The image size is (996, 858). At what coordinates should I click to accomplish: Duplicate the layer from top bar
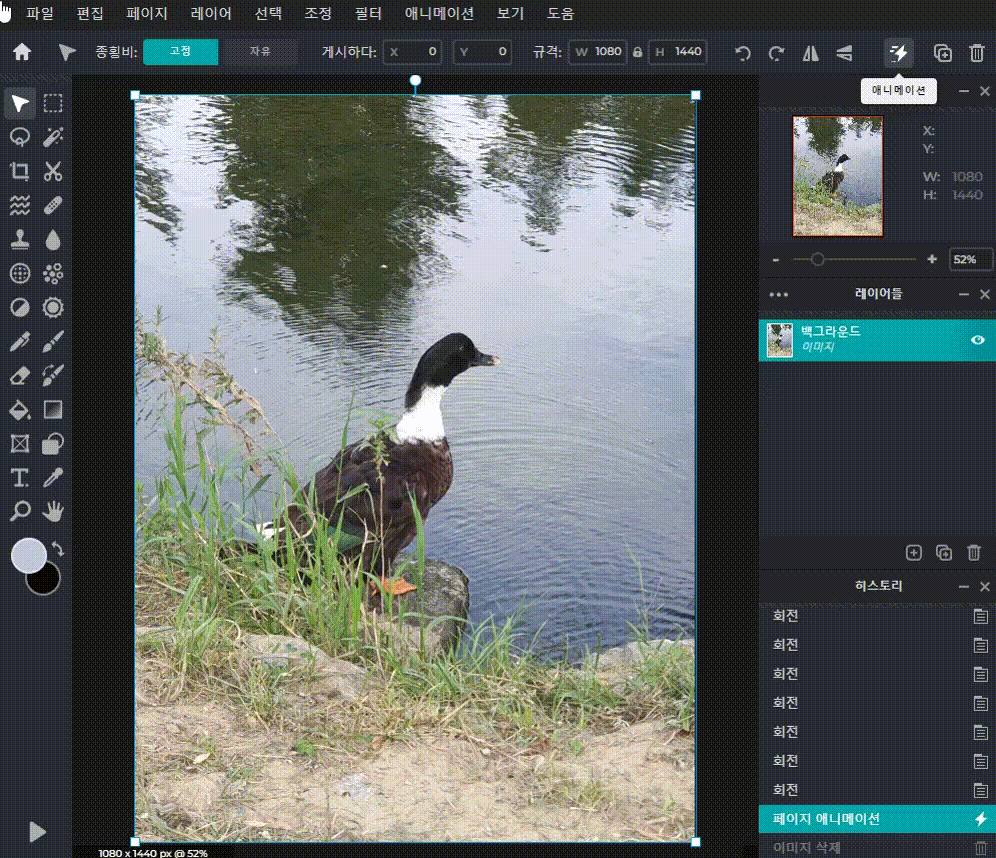tap(943, 53)
